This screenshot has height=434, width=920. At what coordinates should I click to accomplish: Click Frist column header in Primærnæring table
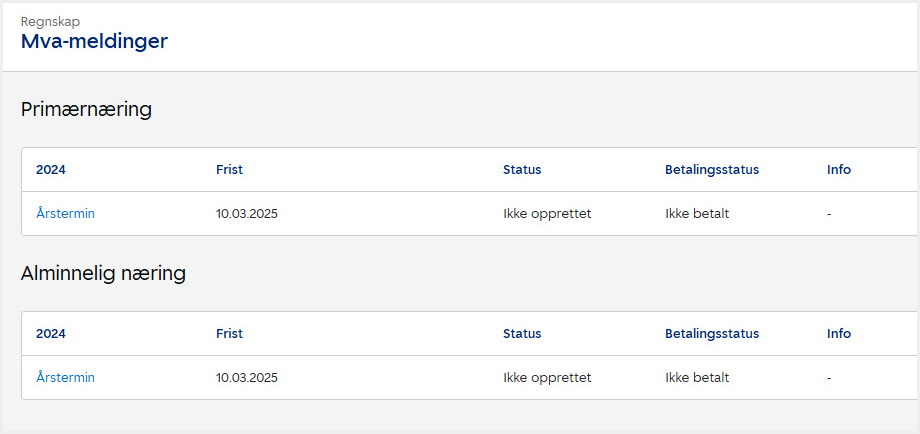pos(229,170)
